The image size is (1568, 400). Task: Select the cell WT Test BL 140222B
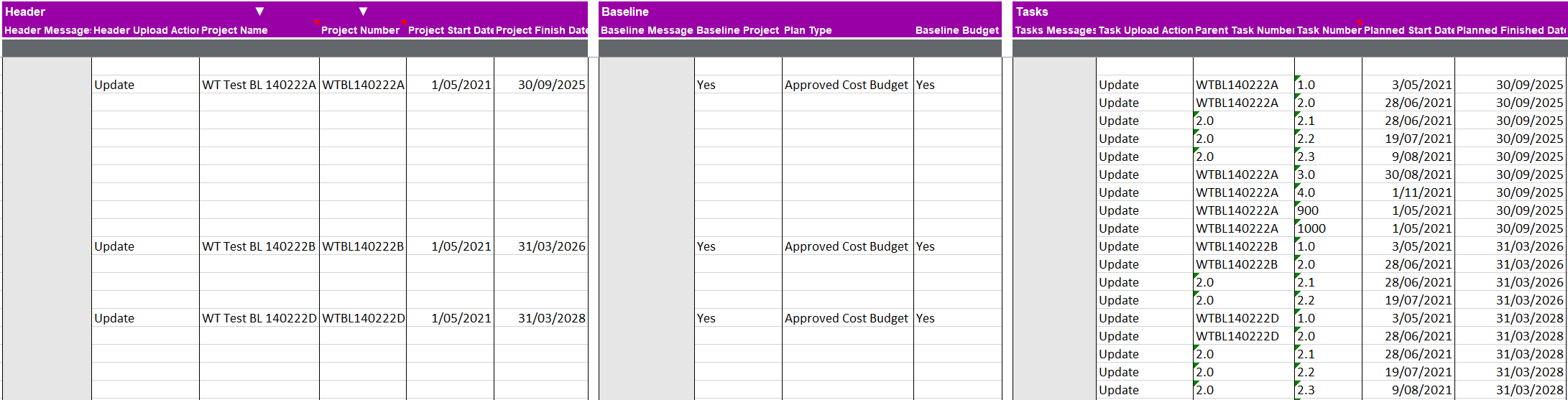259,246
